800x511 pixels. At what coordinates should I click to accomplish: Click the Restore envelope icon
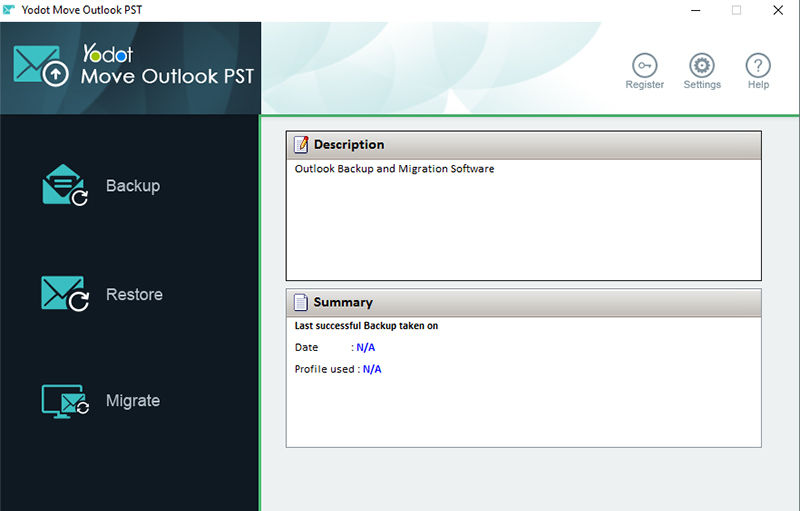tap(65, 293)
